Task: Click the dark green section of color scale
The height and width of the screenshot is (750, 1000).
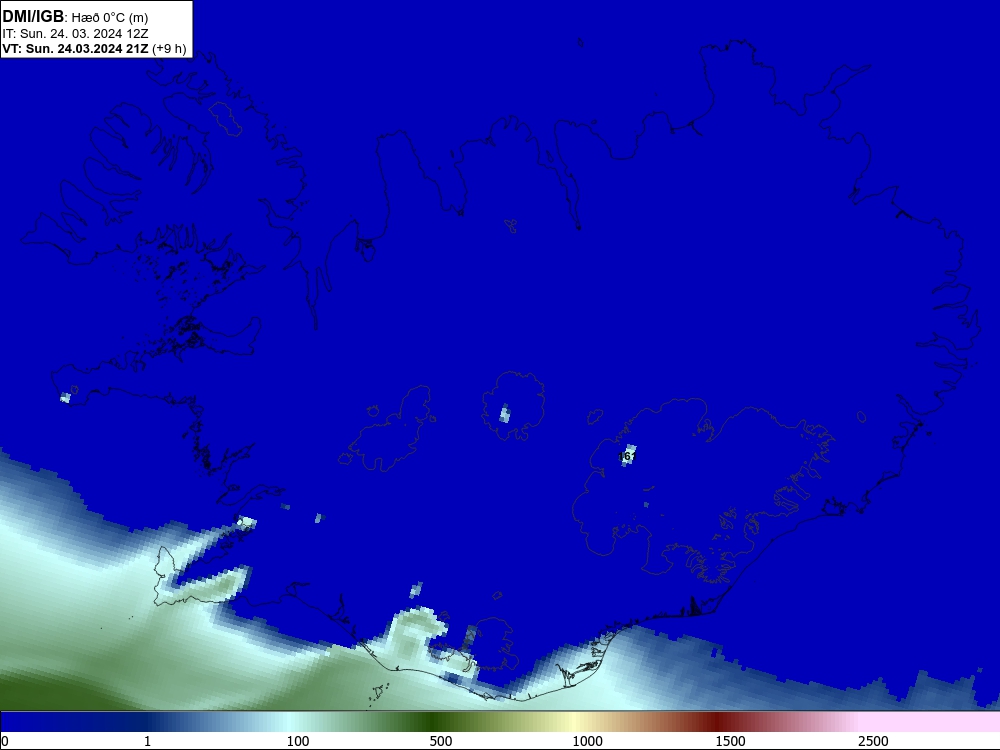Action: point(434,722)
